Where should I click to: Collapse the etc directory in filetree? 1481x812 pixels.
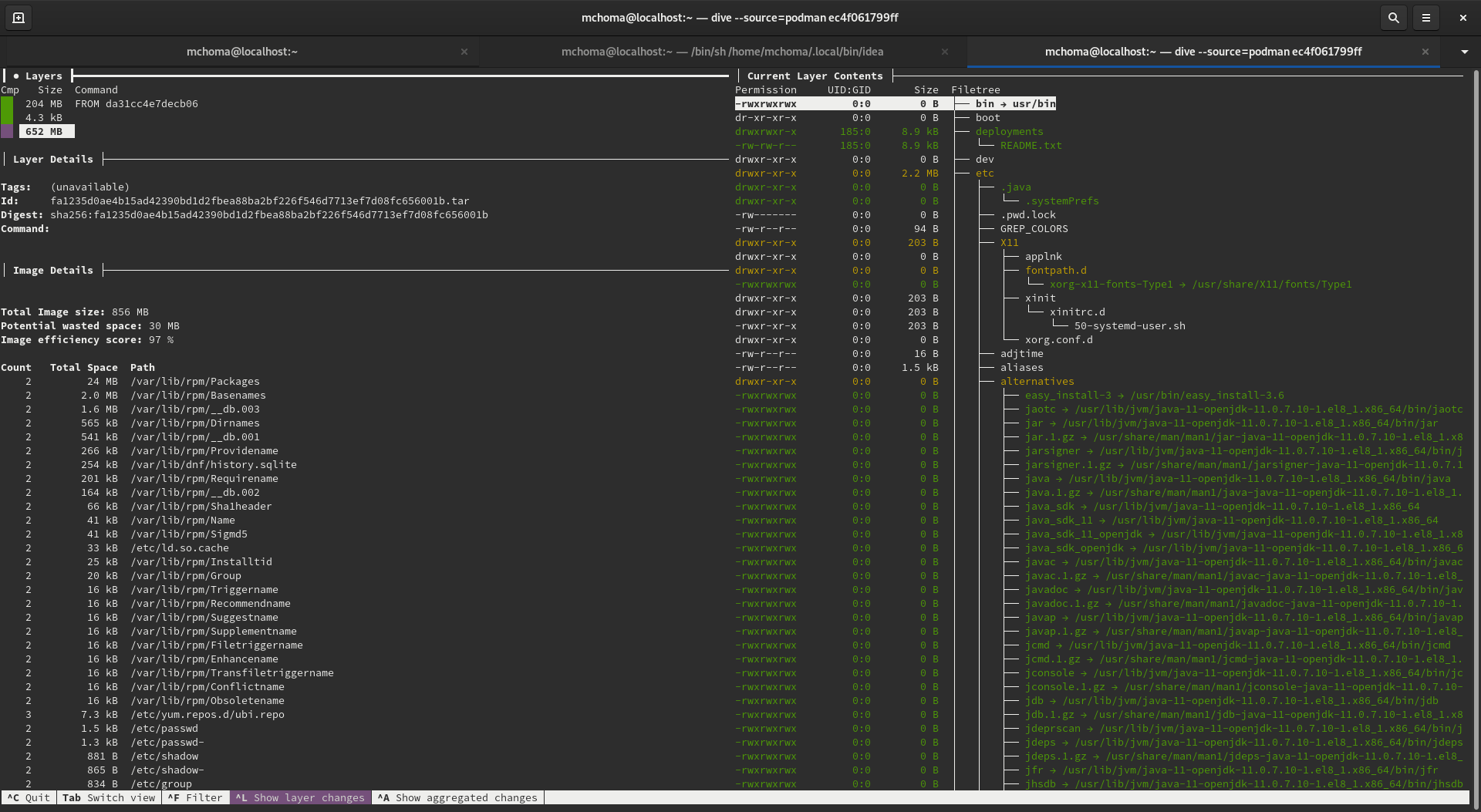(984, 174)
